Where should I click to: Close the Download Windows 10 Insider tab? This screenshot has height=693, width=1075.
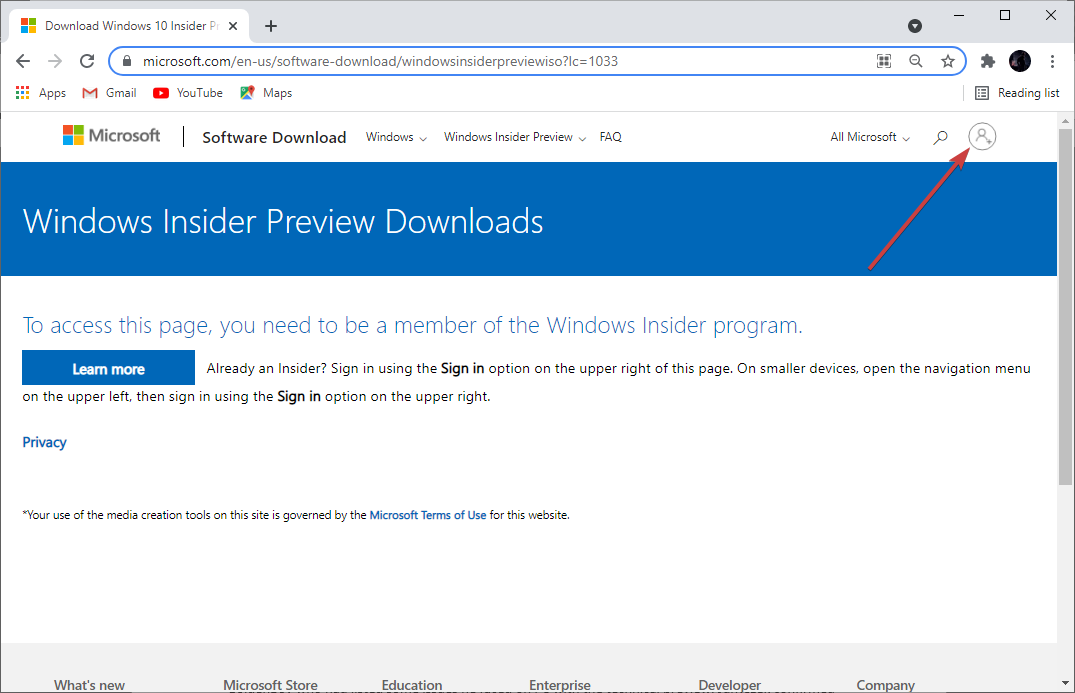tap(233, 26)
